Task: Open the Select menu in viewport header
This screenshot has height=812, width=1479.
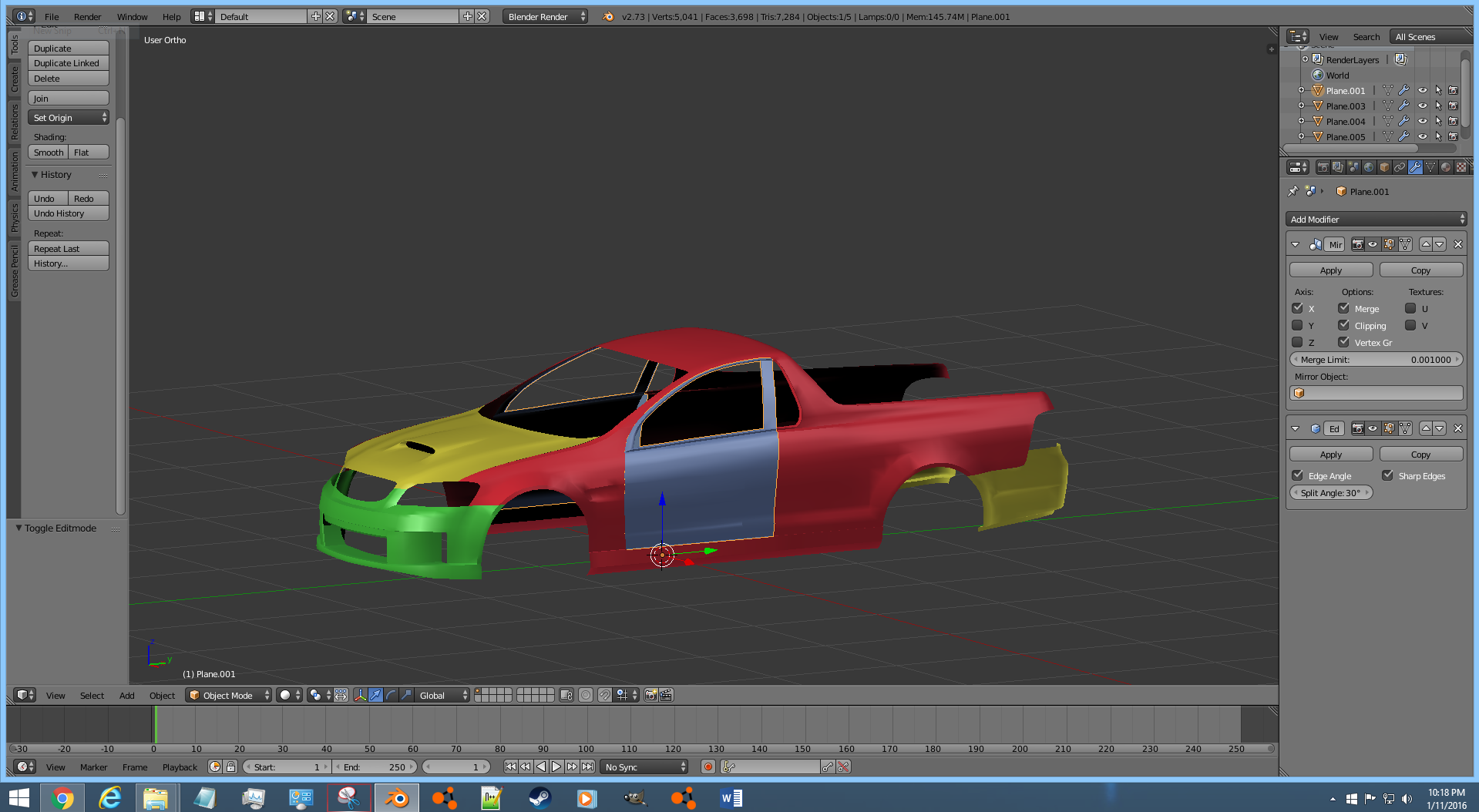Action: point(92,695)
